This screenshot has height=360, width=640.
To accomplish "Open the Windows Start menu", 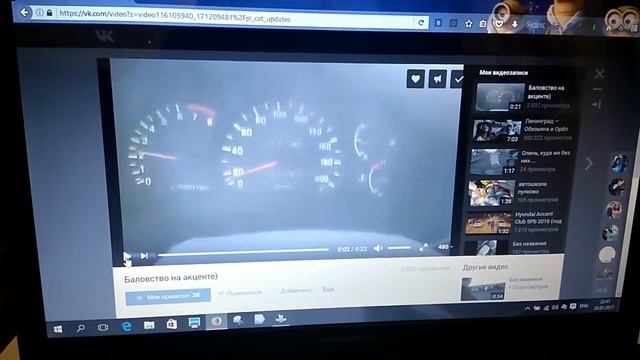I will [58, 329].
